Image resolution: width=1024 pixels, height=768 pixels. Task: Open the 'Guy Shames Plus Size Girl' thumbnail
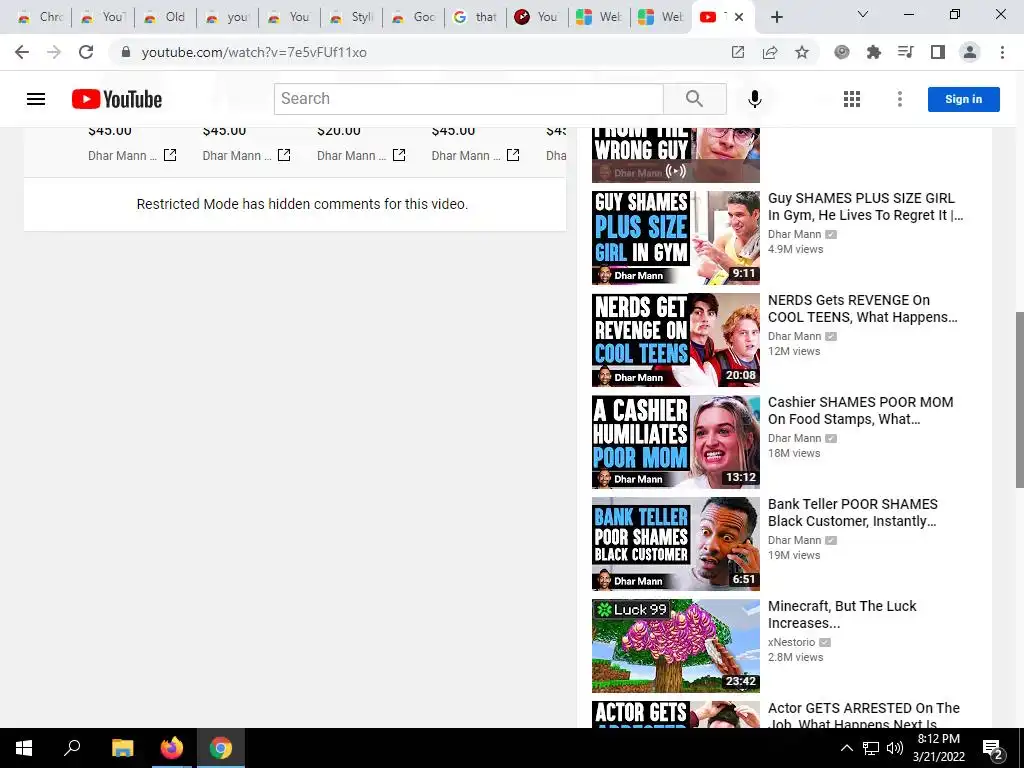tap(676, 238)
